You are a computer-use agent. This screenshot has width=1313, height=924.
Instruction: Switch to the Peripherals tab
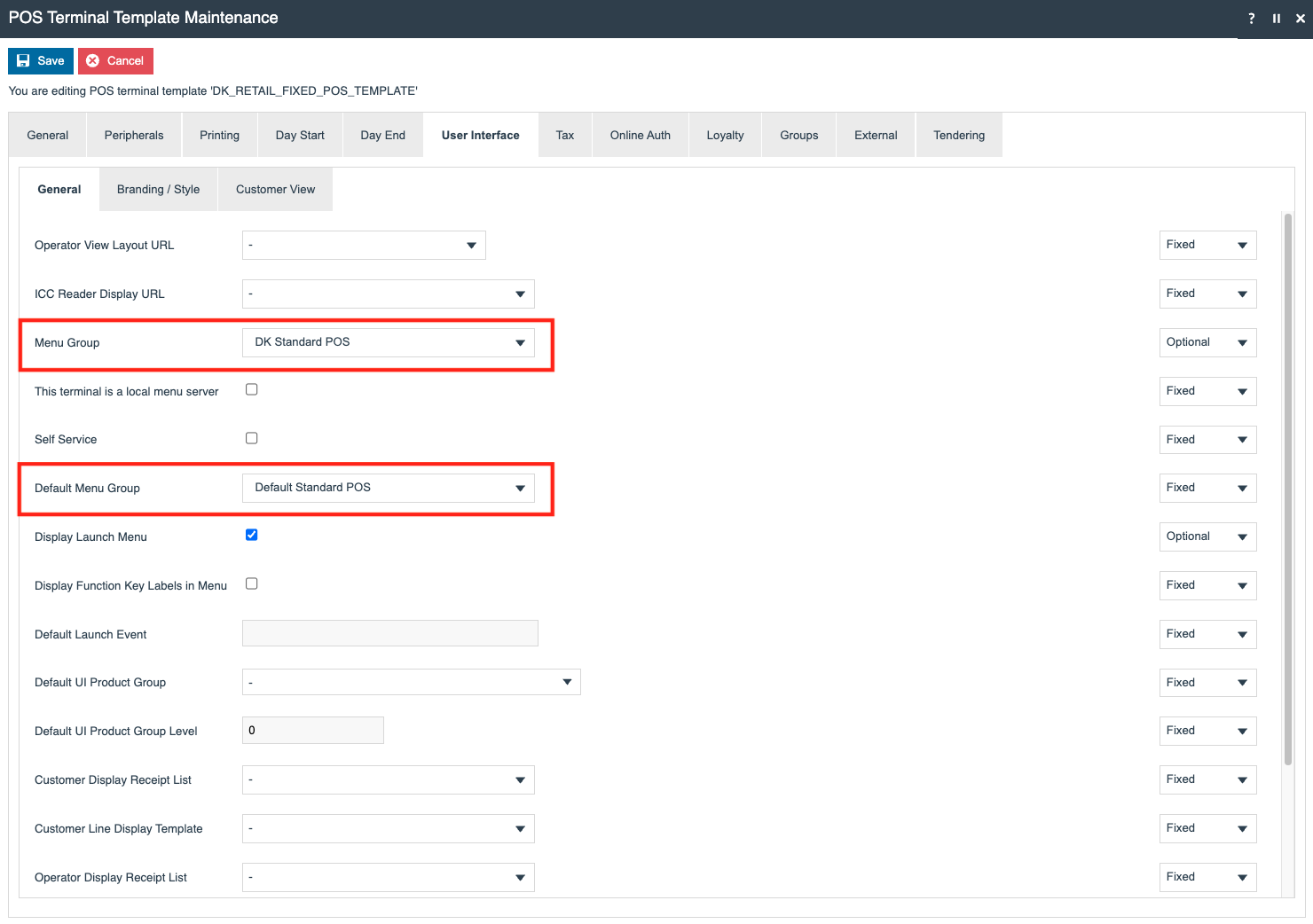134,135
